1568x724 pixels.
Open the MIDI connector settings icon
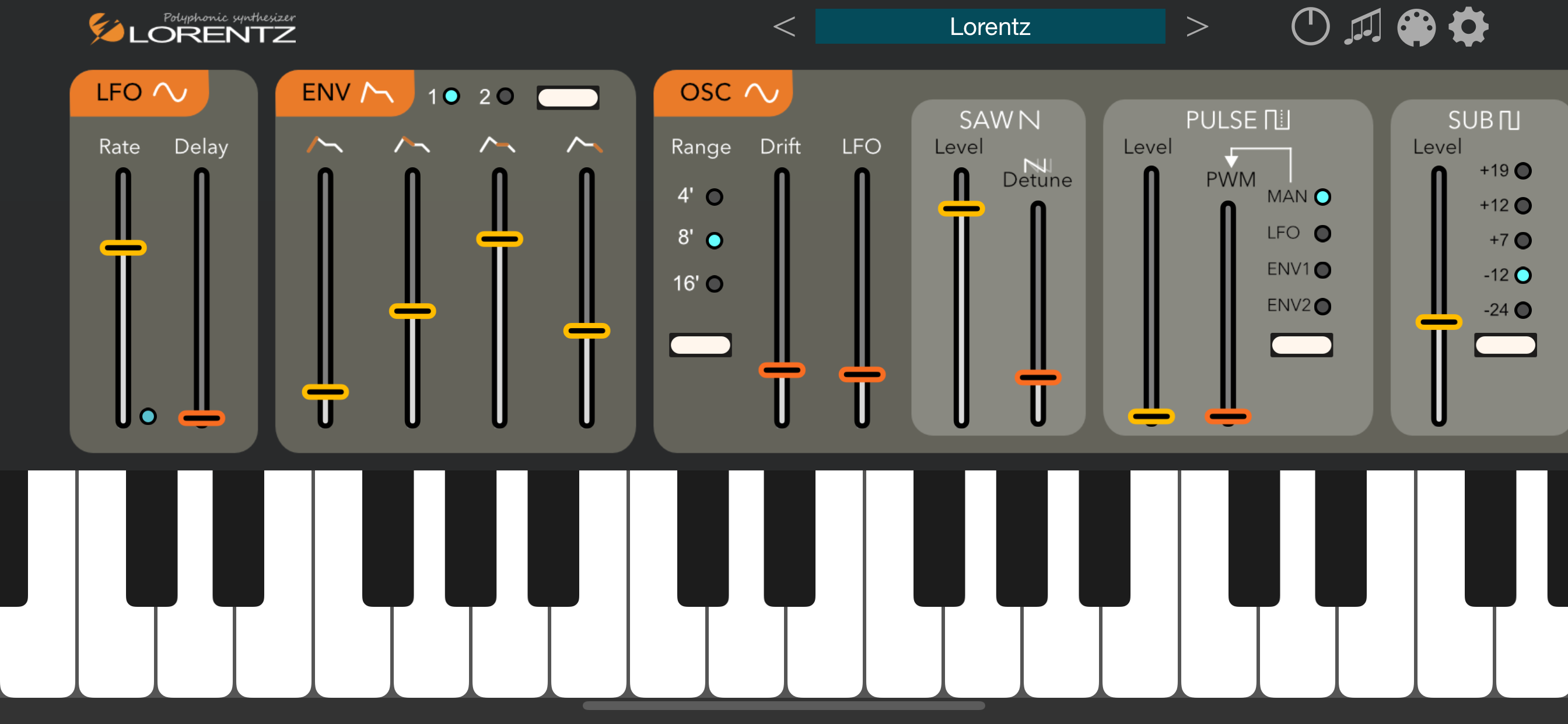1416,27
